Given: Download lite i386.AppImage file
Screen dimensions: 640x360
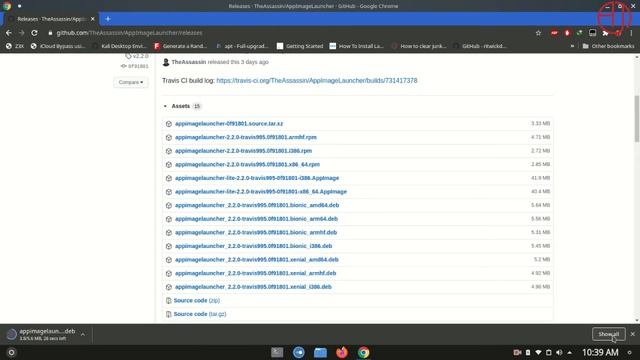Looking at the screenshot, I should (257, 178).
